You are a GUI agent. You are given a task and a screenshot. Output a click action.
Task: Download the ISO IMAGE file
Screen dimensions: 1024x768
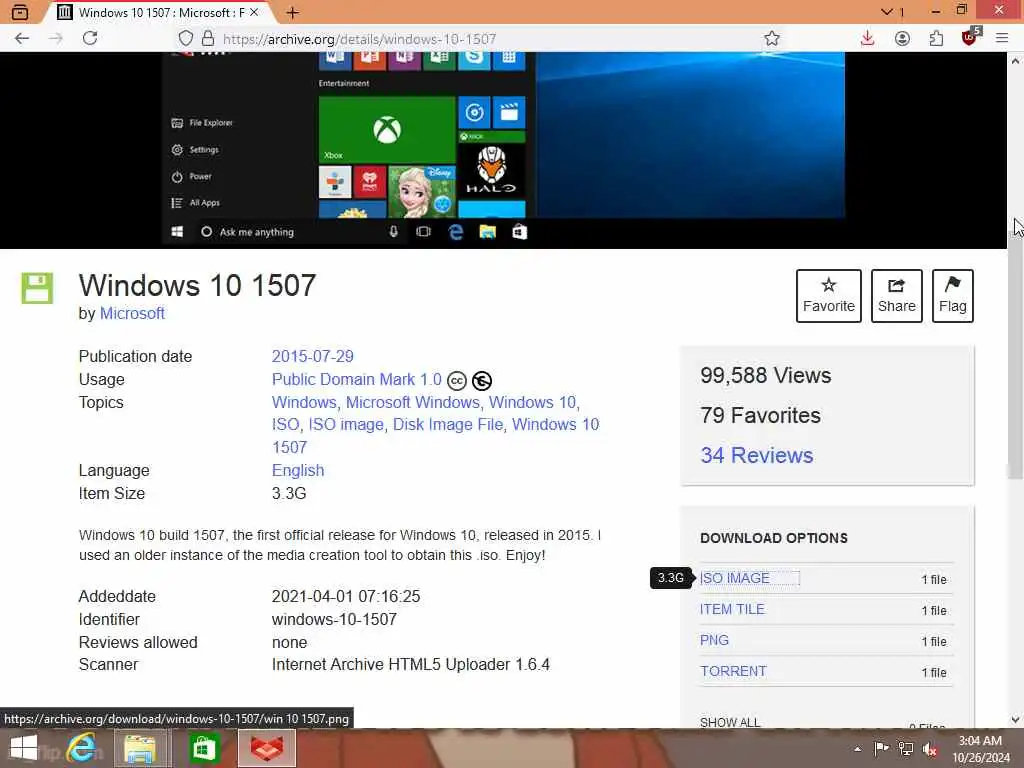tap(735, 578)
